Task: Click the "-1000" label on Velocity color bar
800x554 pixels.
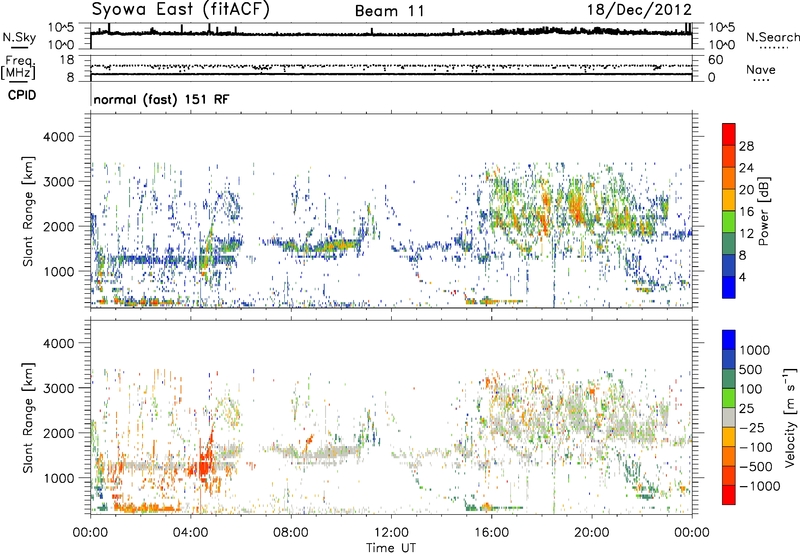Action: pos(759,486)
